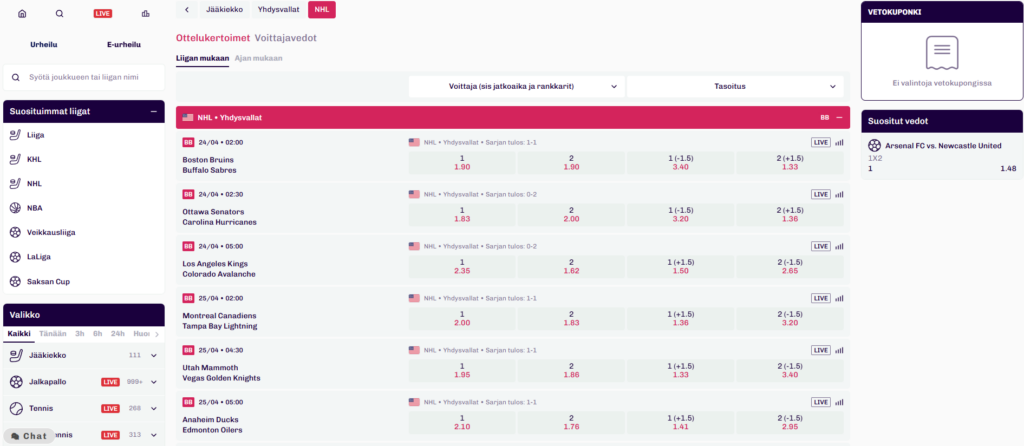Bet Los Angeles Kings +1.5 at 1.50
This screenshot has width=1024, height=446.
[680, 266]
